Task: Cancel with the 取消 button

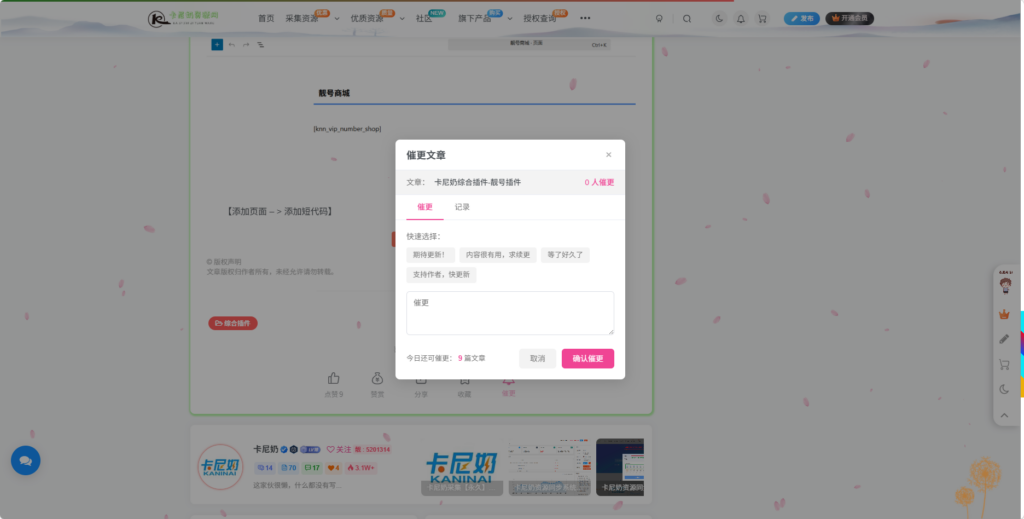Action: click(537, 358)
